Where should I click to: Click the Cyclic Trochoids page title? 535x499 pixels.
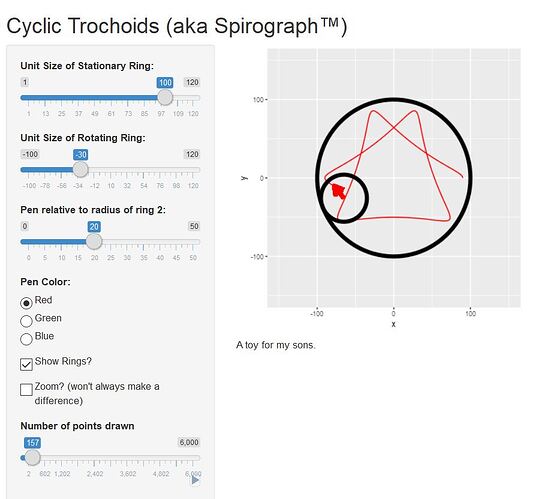pos(177,26)
